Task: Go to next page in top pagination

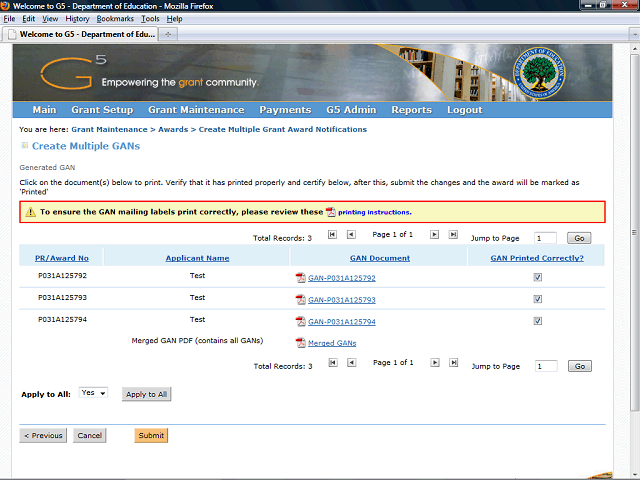Action: pos(434,235)
